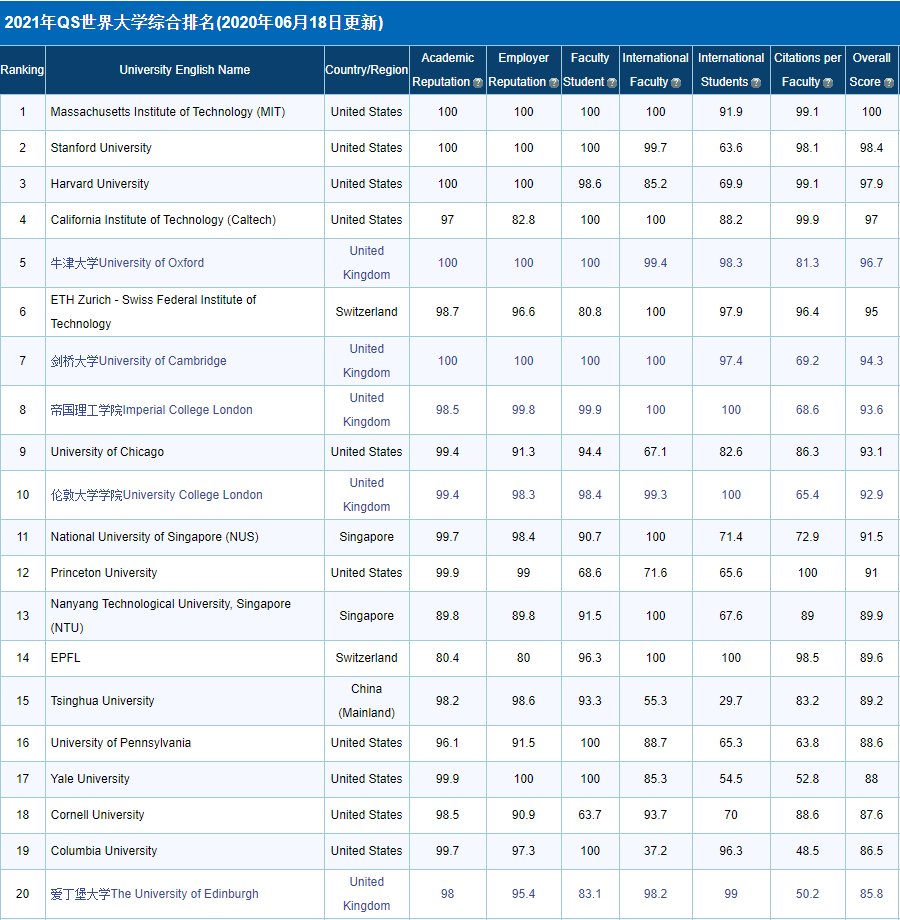
Task: Click the Country/Region column header
Action: coord(367,70)
